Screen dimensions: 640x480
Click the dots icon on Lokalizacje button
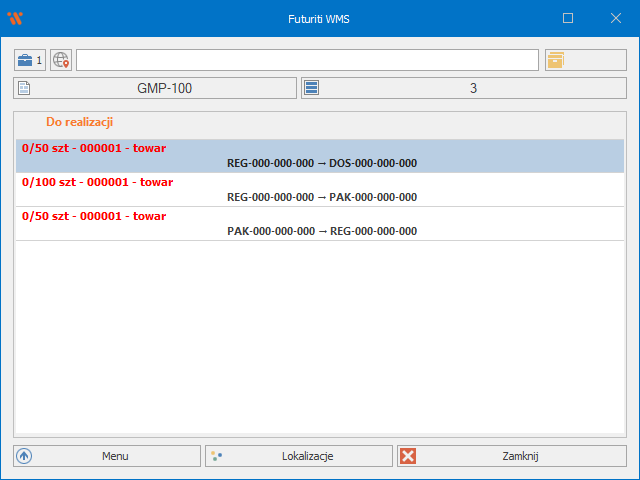tap(217, 456)
